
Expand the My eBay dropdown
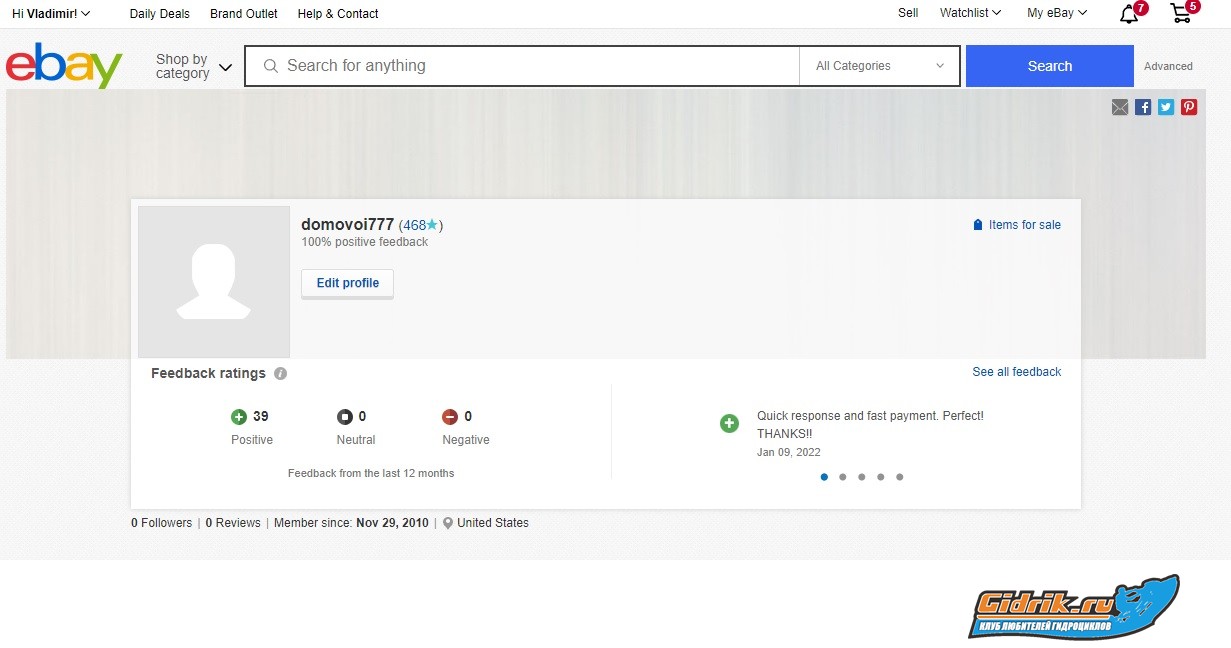(x=1056, y=13)
